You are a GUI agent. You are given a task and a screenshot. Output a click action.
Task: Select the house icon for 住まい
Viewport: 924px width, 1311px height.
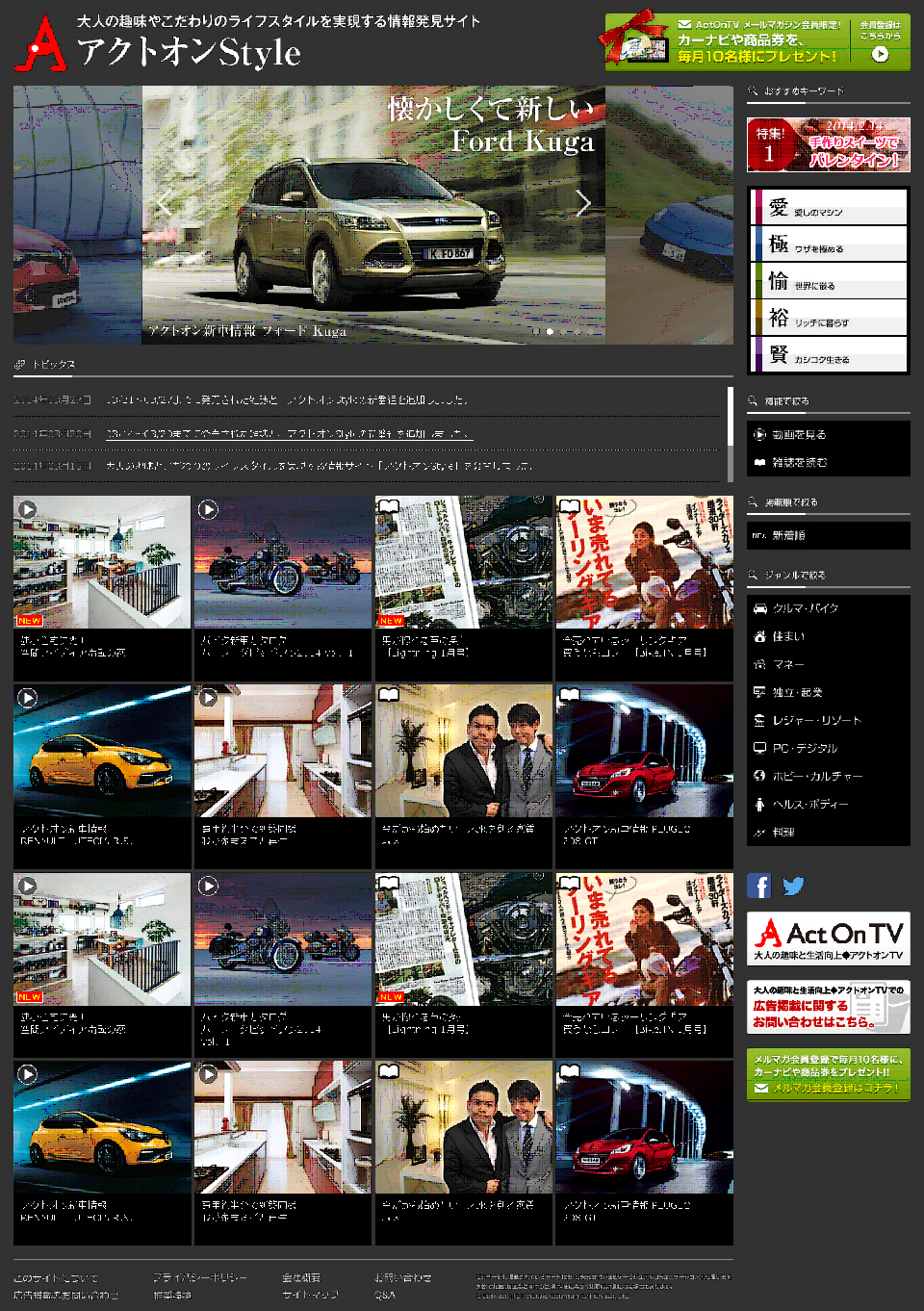point(759,636)
